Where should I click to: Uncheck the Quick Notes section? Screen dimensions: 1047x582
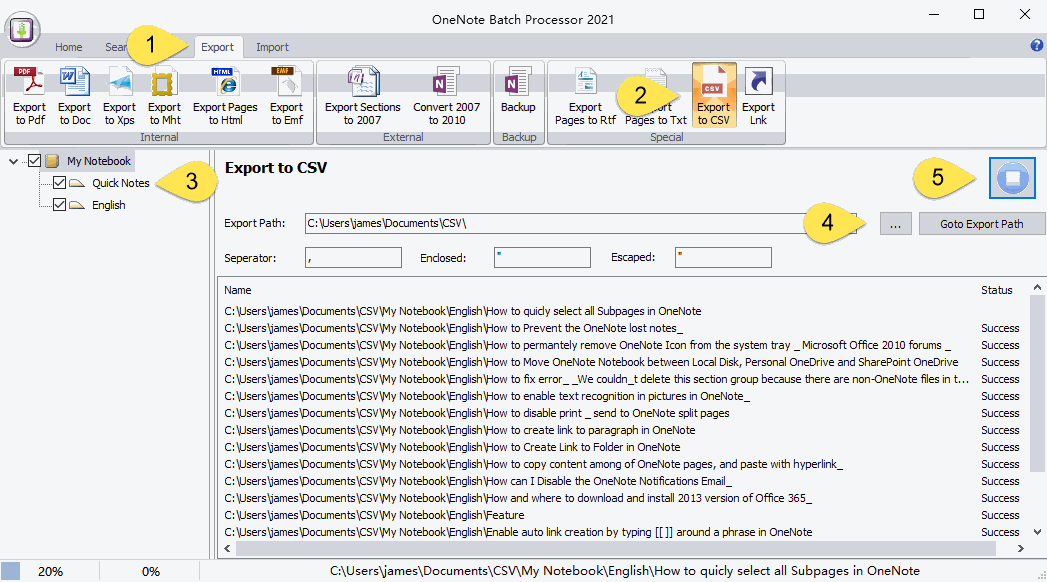57,182
